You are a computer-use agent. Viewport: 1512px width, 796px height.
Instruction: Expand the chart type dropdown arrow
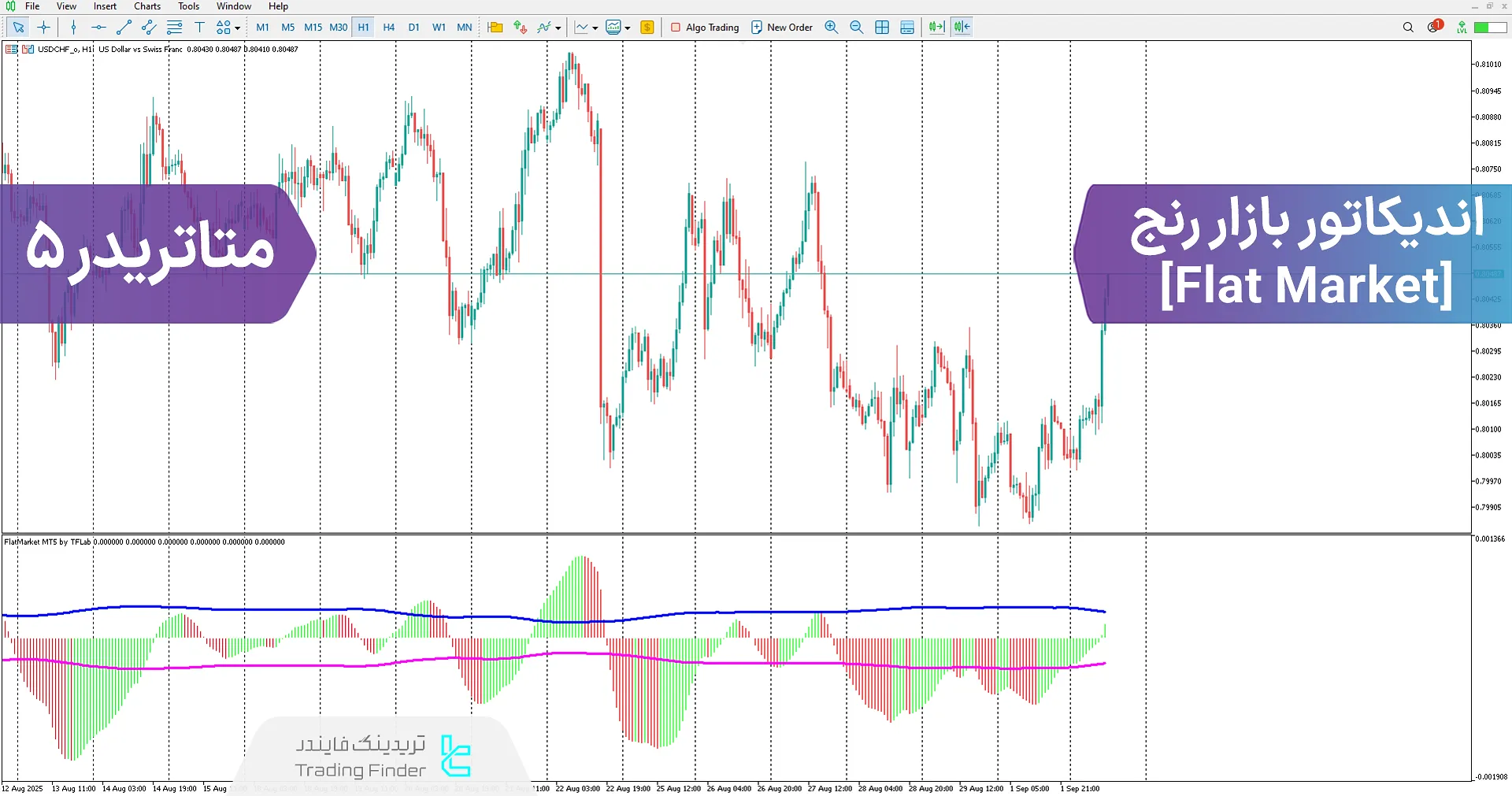[595, 28]
